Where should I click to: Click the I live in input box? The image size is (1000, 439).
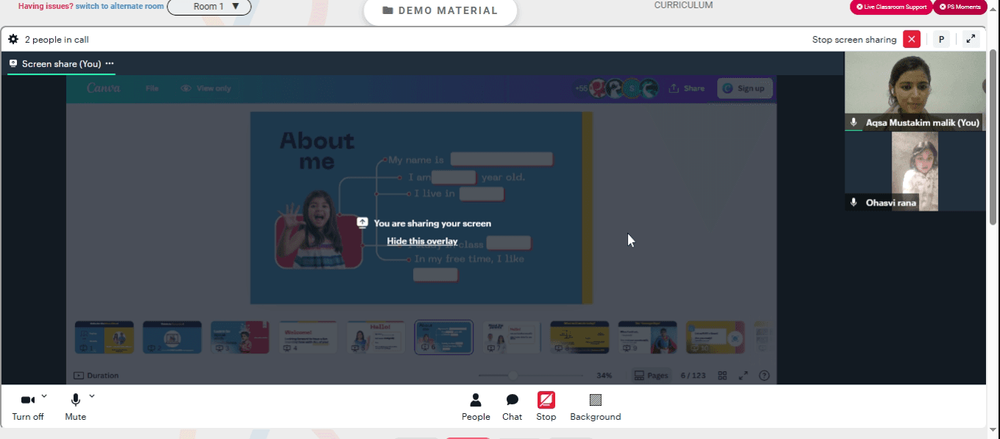[482, 194]
